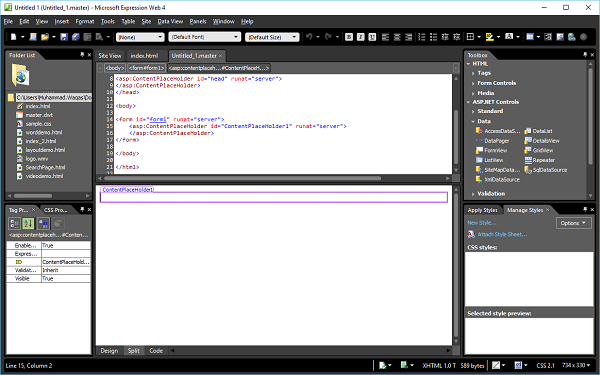The image size is (600, 375).
Task: Toggle Numbered list button
Action: coord(422,37)
